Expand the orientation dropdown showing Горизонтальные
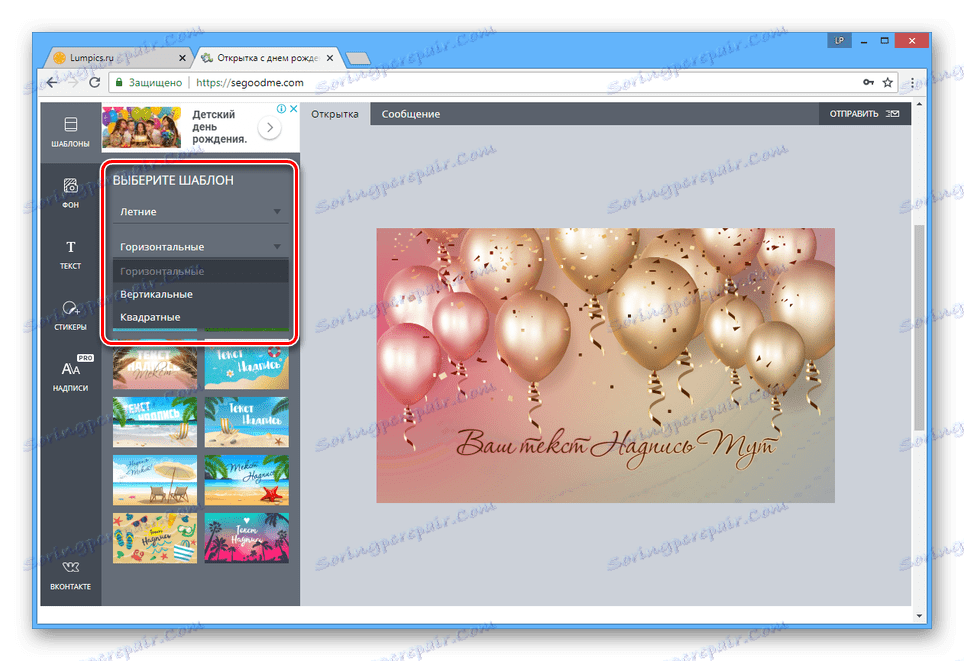Viewport: 964px width, 661px height. [x=199, y=246]
